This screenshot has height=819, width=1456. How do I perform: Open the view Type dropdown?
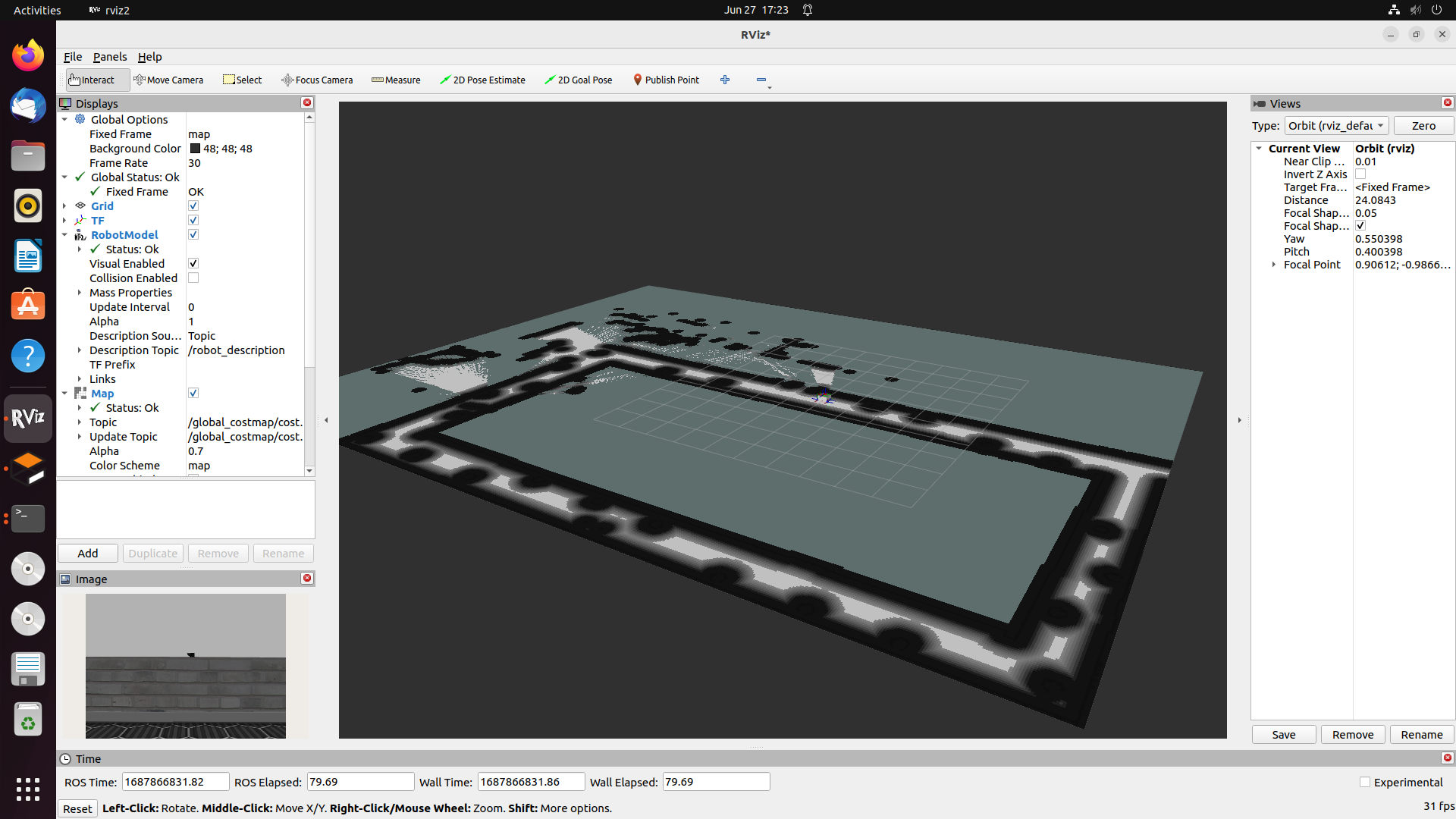[x=1336, y=125]
